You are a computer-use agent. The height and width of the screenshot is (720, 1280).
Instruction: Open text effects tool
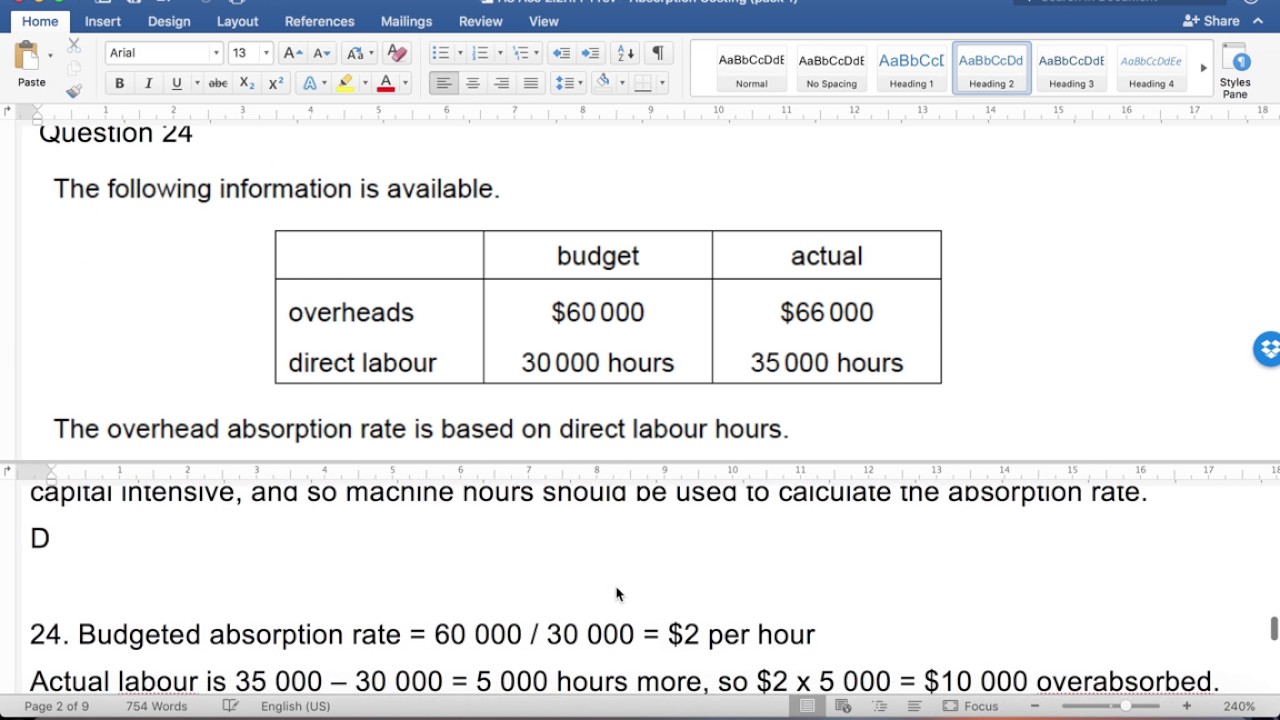310,83
